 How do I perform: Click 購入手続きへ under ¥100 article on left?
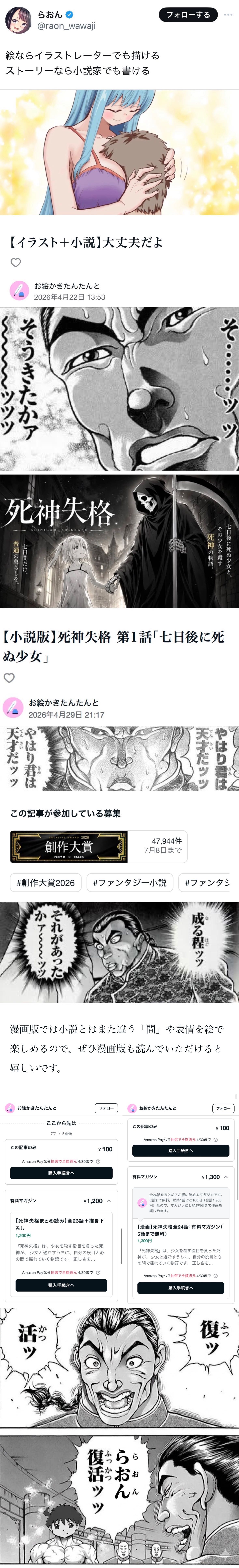[61, 1173]
